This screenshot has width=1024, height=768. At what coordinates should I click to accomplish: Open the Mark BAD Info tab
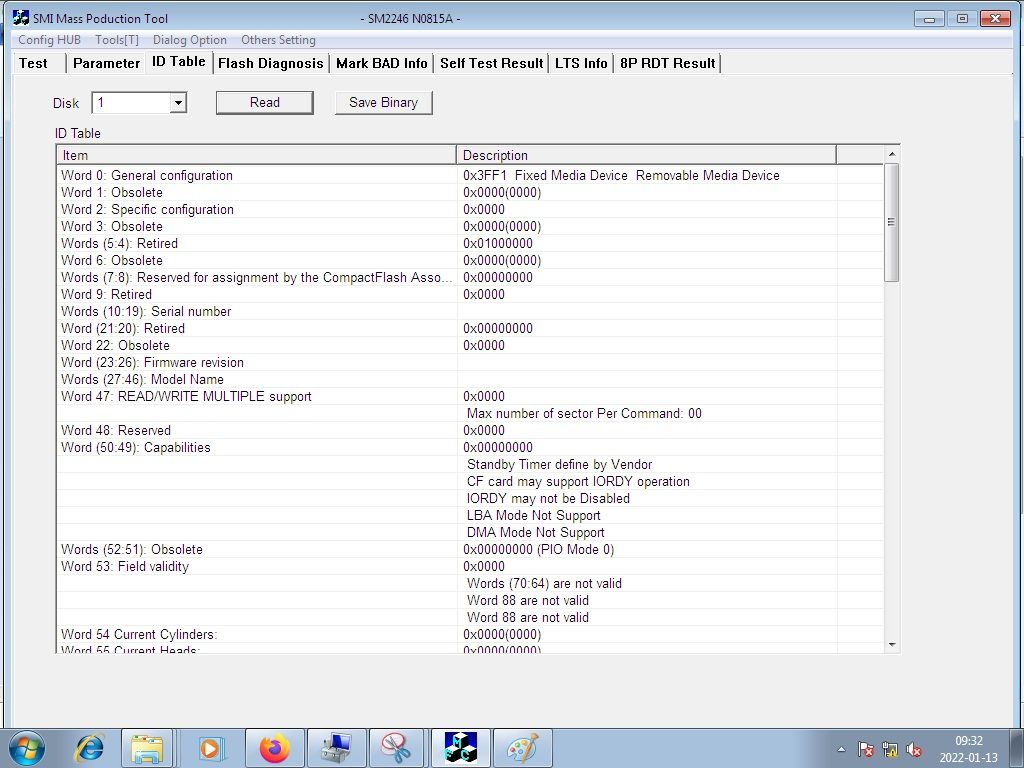pos(381,63)
